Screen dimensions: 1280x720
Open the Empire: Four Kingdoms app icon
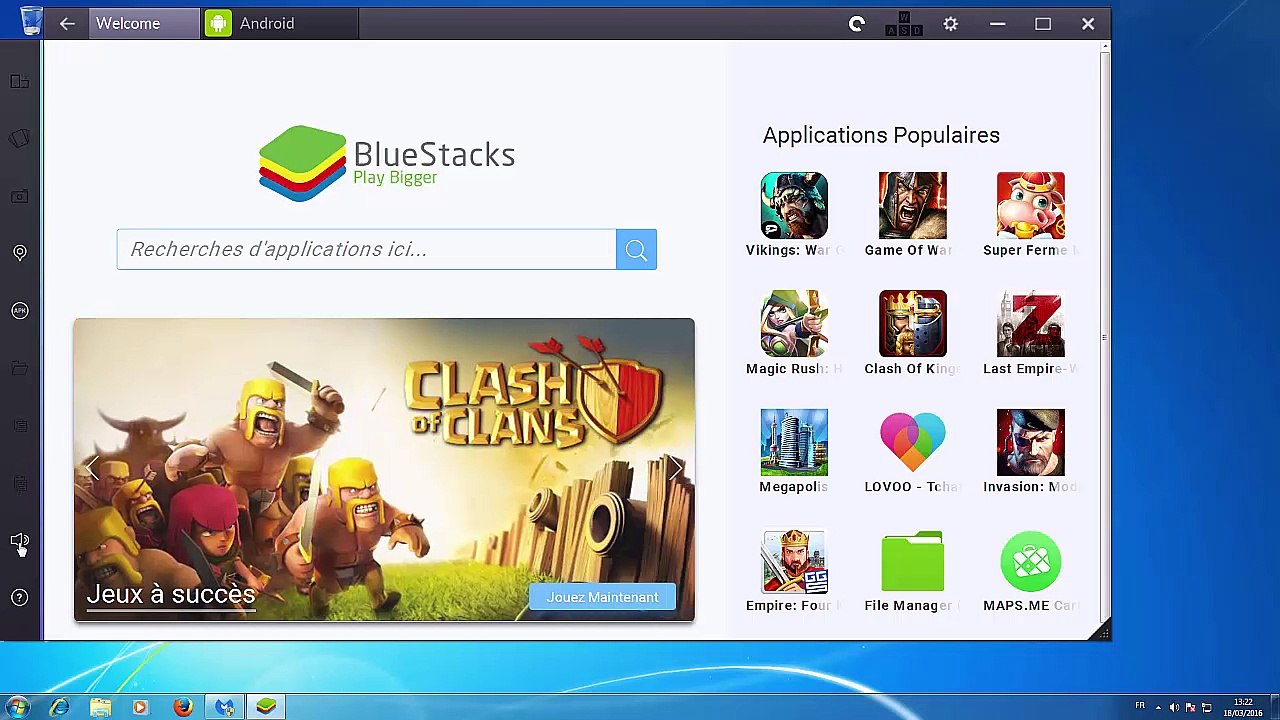pos(794,562)
